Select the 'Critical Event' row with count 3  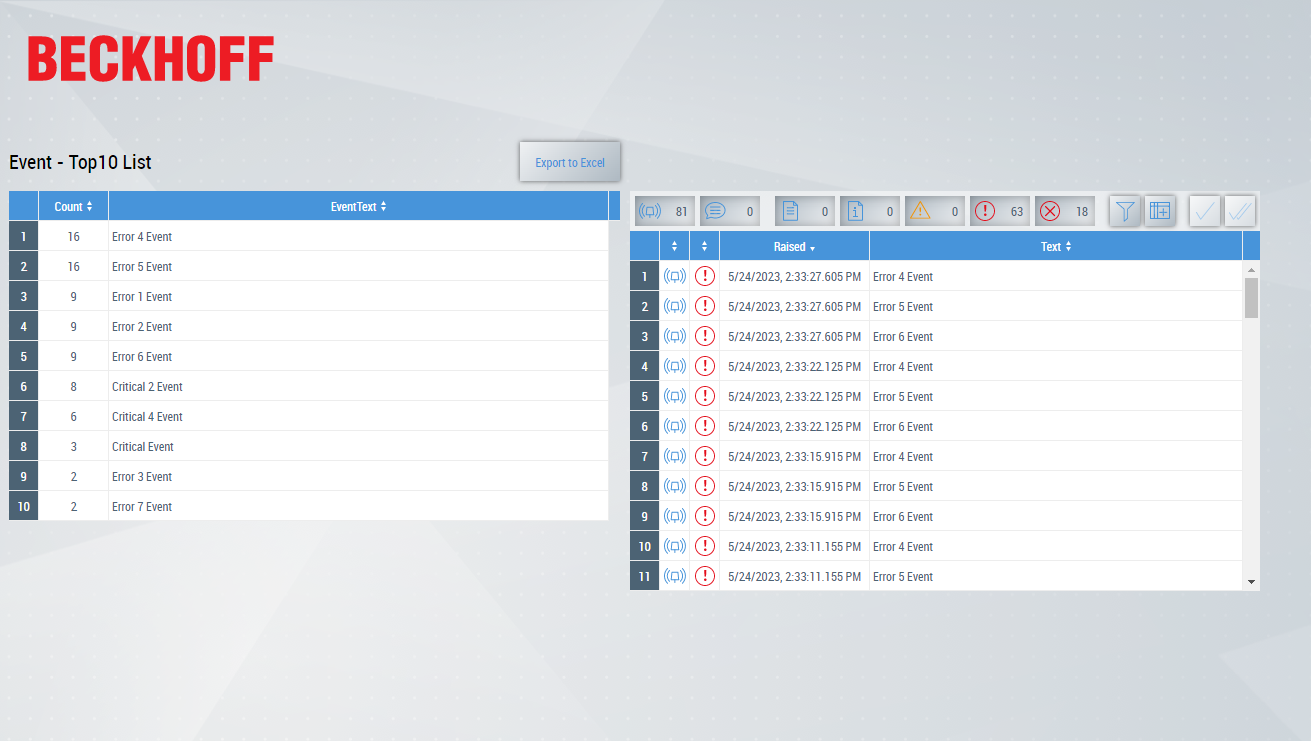(308, 446)
